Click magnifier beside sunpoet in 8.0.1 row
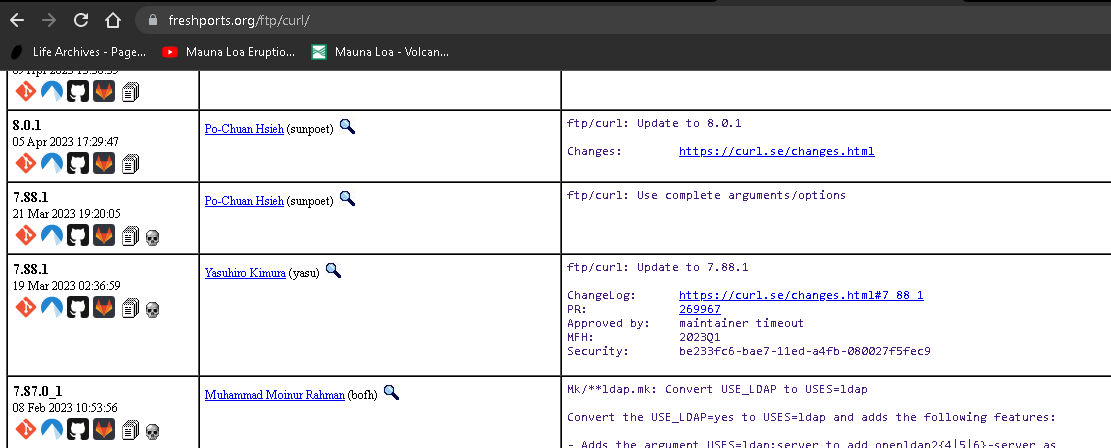 click(347, 126)
